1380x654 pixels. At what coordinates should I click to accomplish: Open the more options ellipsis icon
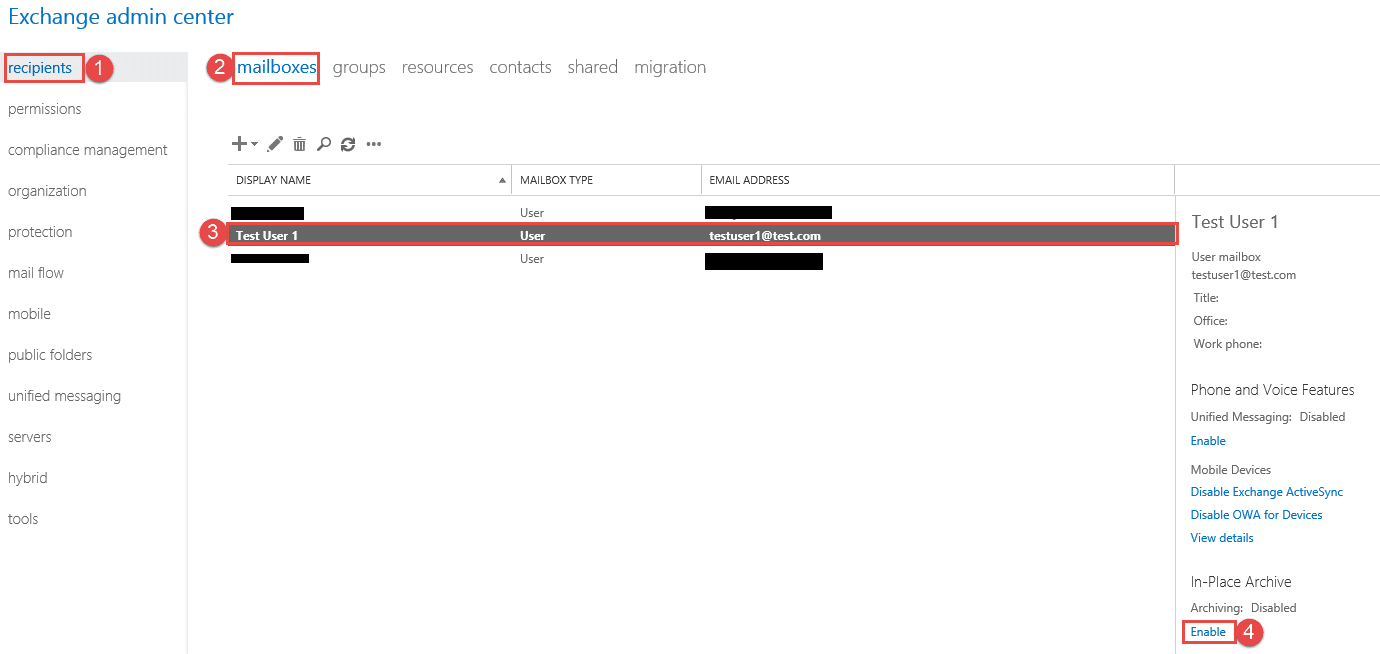[x=374, y=144]
